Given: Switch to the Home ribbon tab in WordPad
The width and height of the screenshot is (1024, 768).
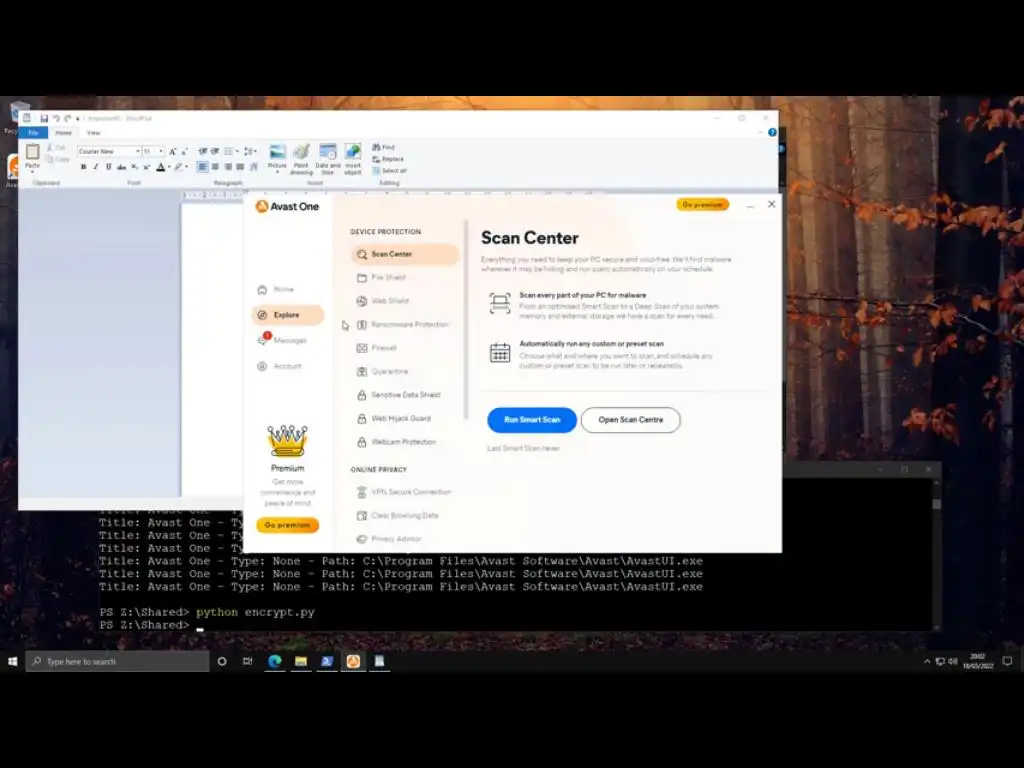Looking at the screenshot, I should (63, 133).
